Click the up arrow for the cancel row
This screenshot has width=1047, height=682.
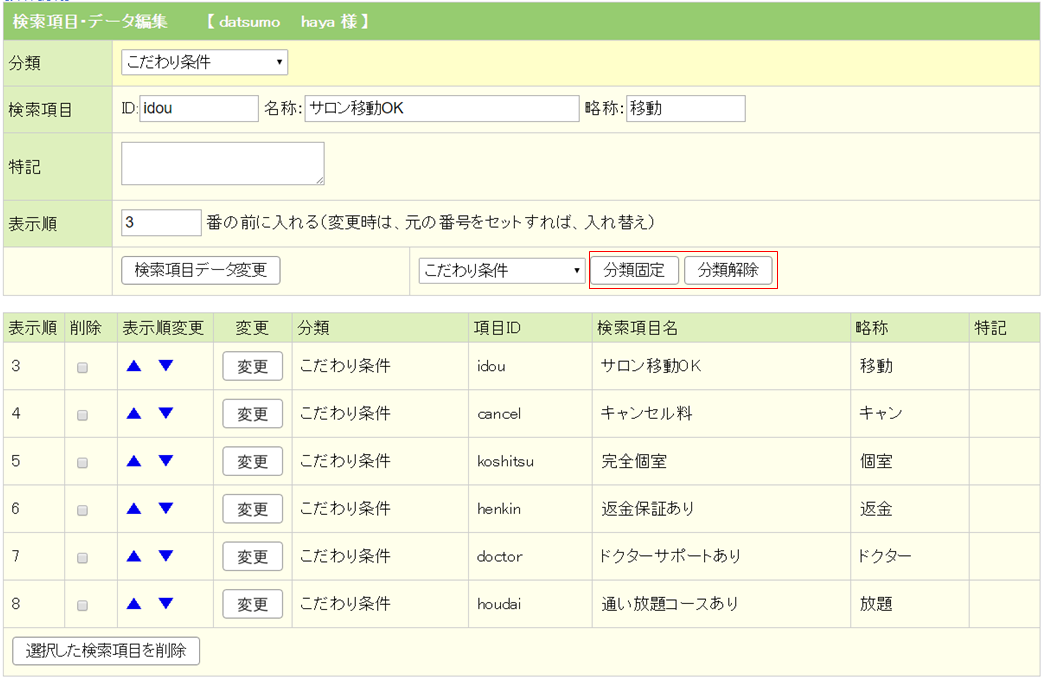pyautogui.click(x=134, y=413)
